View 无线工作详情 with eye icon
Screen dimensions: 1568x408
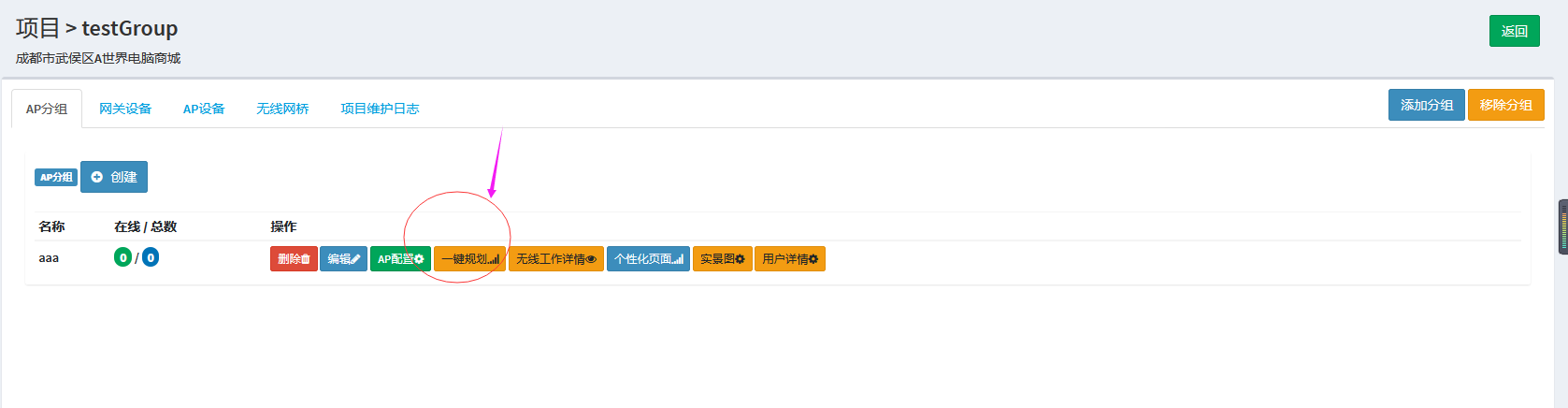(x=555, y=259)
